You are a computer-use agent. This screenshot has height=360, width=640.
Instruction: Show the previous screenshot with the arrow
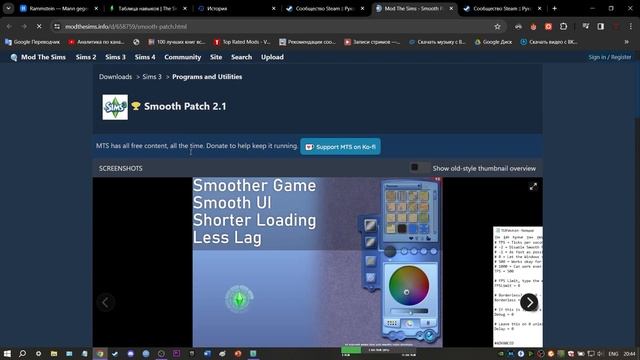click(x=106, y=302)
